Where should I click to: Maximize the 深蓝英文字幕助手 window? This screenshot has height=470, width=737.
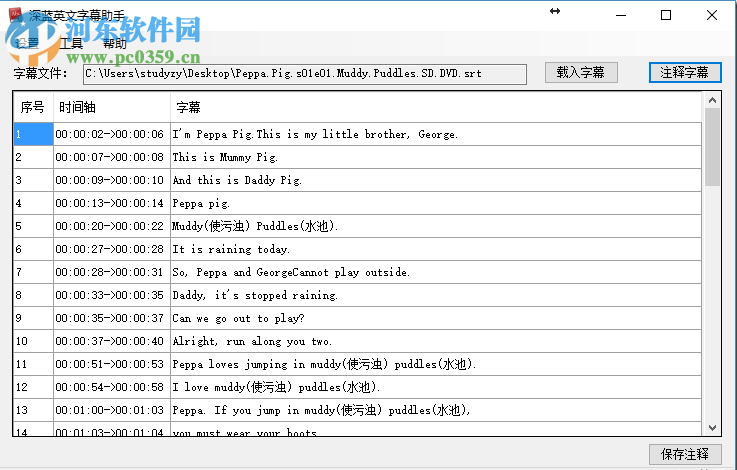point(666,15)
